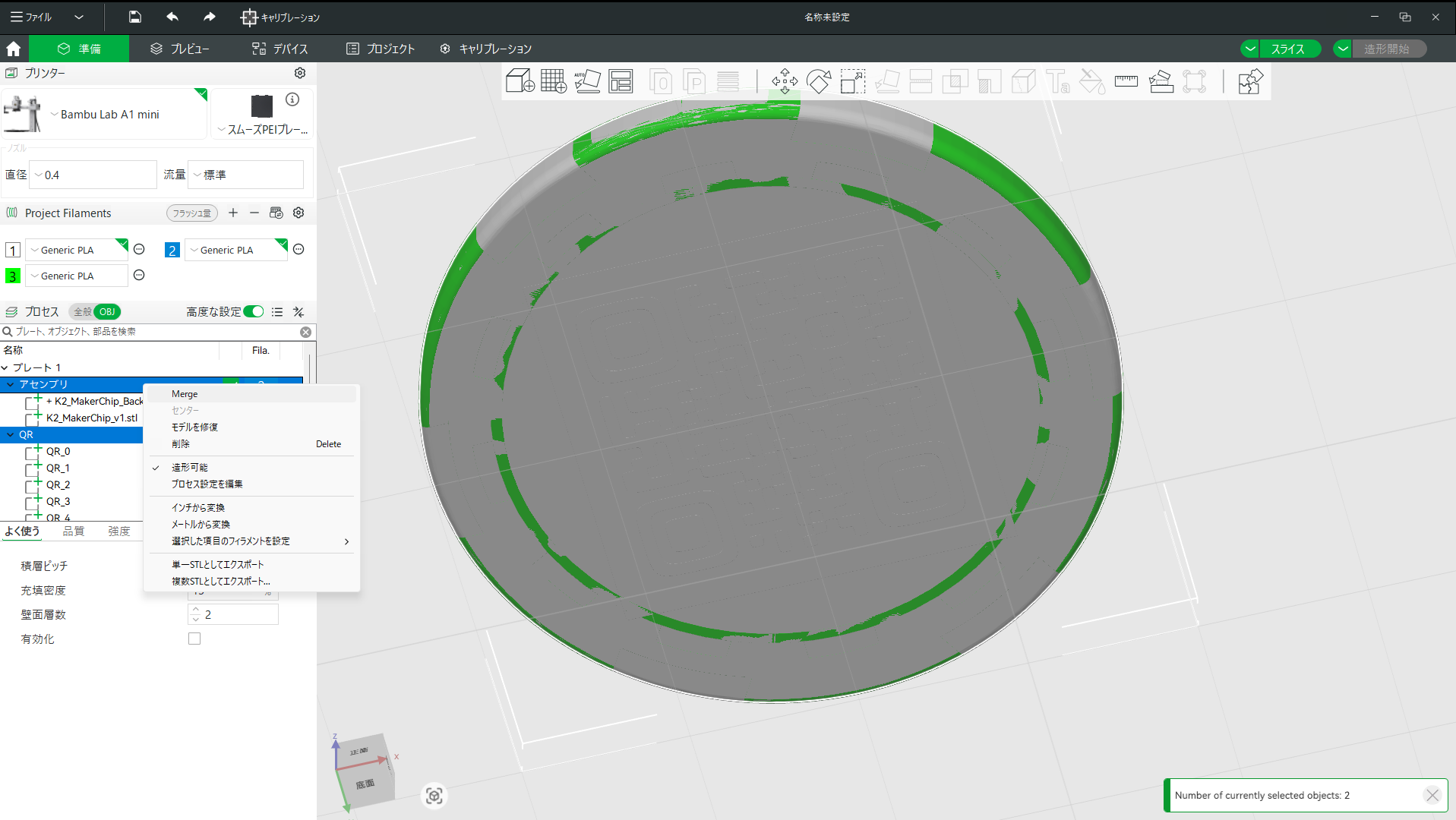Click filament 3 green color swatch

[x=13, y=276]
